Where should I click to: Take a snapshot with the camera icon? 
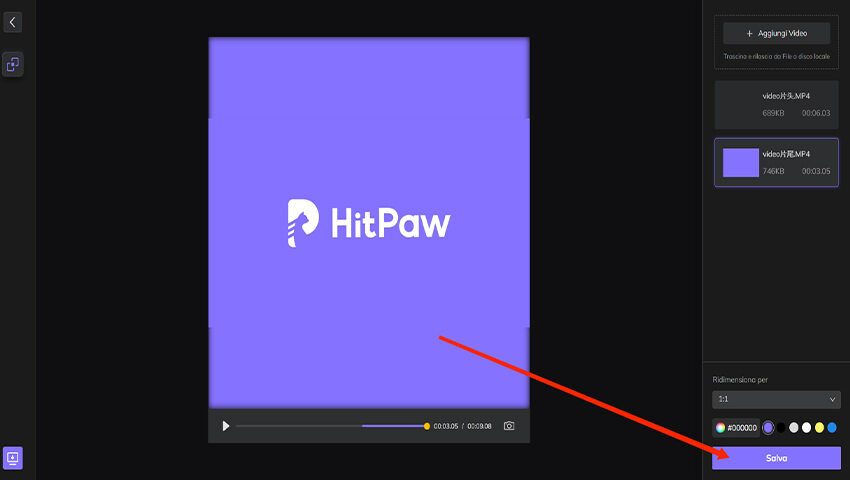tap(509, 426)
